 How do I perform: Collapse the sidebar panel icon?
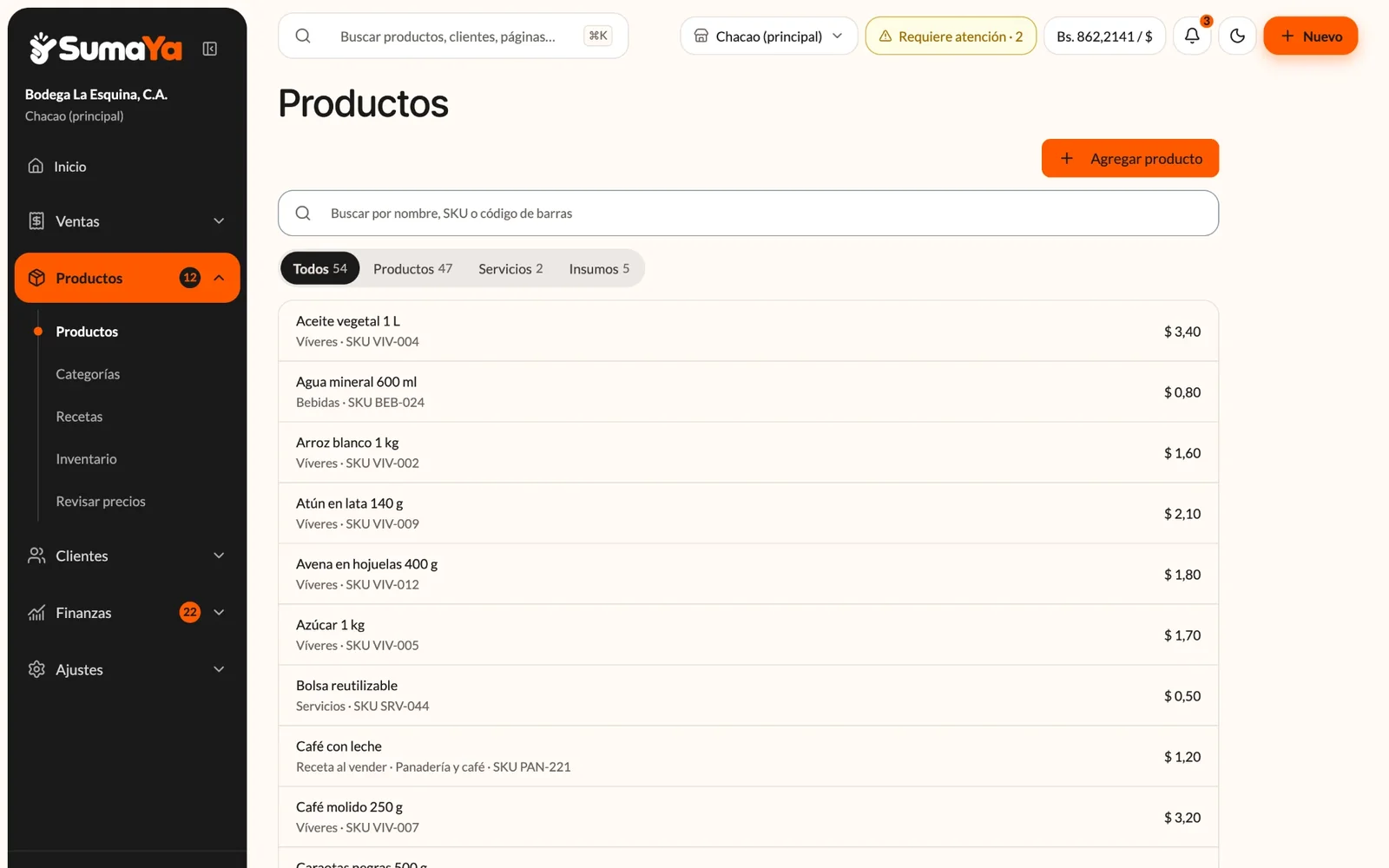coord(210,49)
